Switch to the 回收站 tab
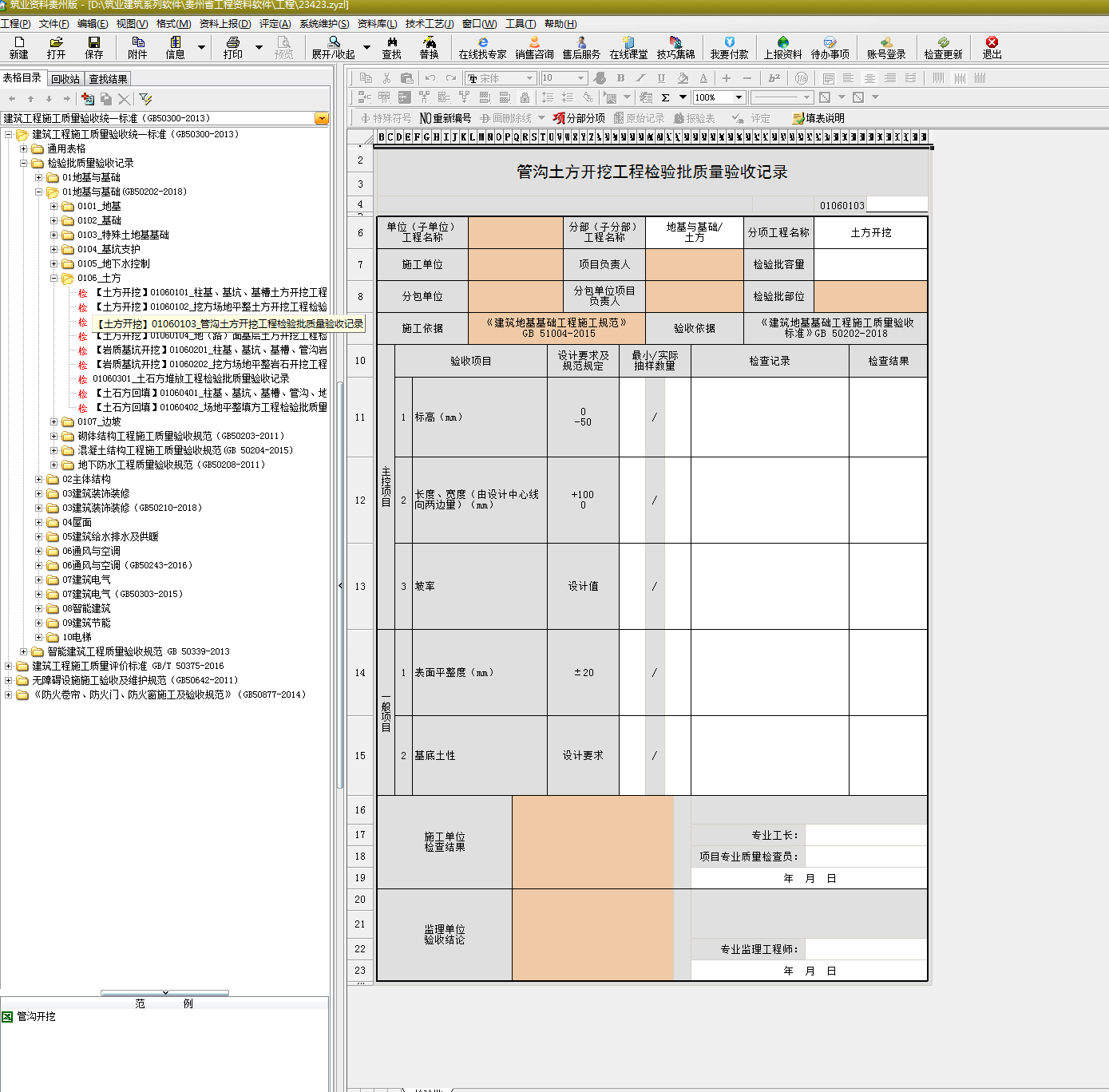The height and width of the screenshot is (1092, 1109). [65, 79]
